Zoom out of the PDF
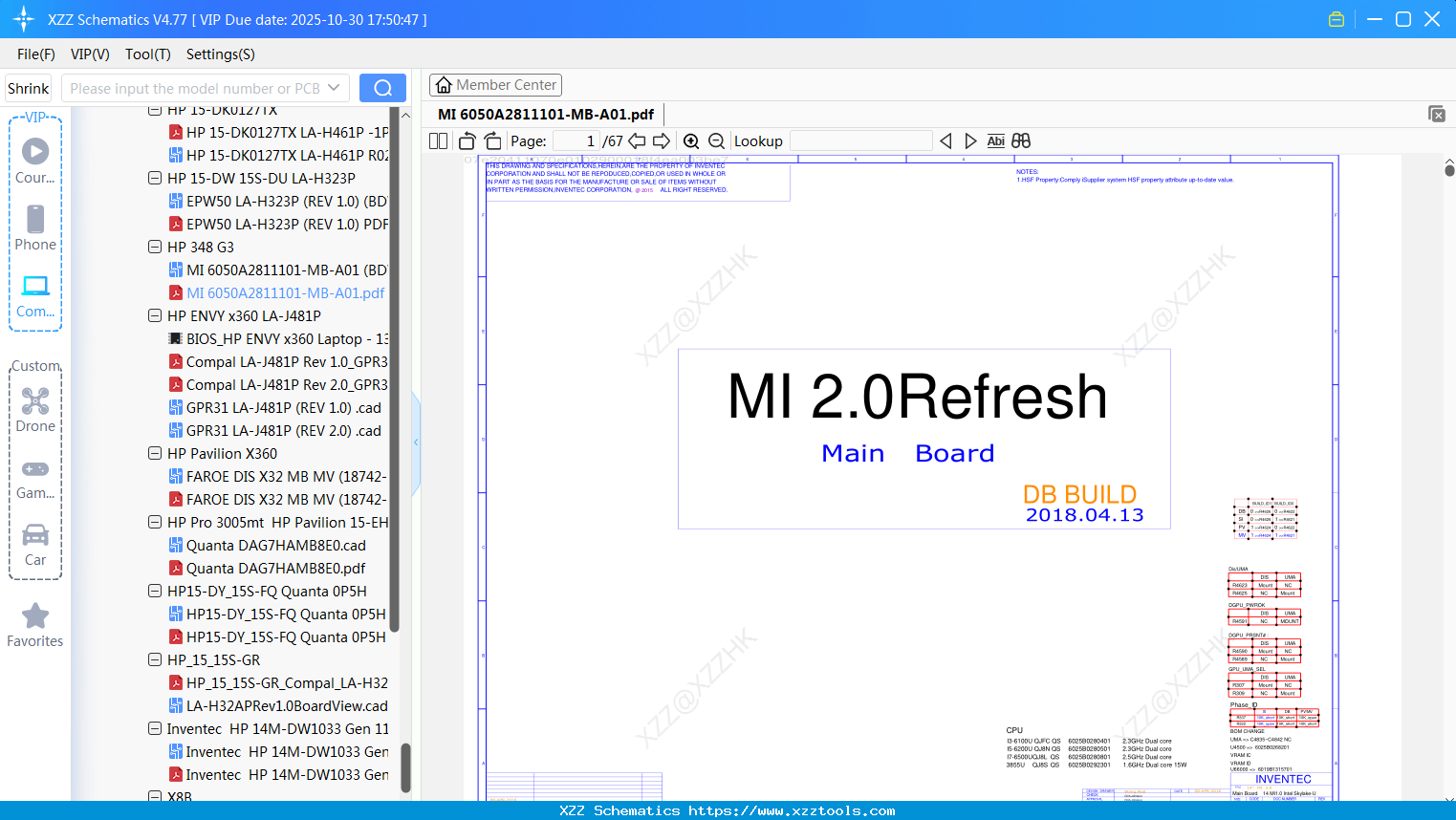 pos(716,140)
